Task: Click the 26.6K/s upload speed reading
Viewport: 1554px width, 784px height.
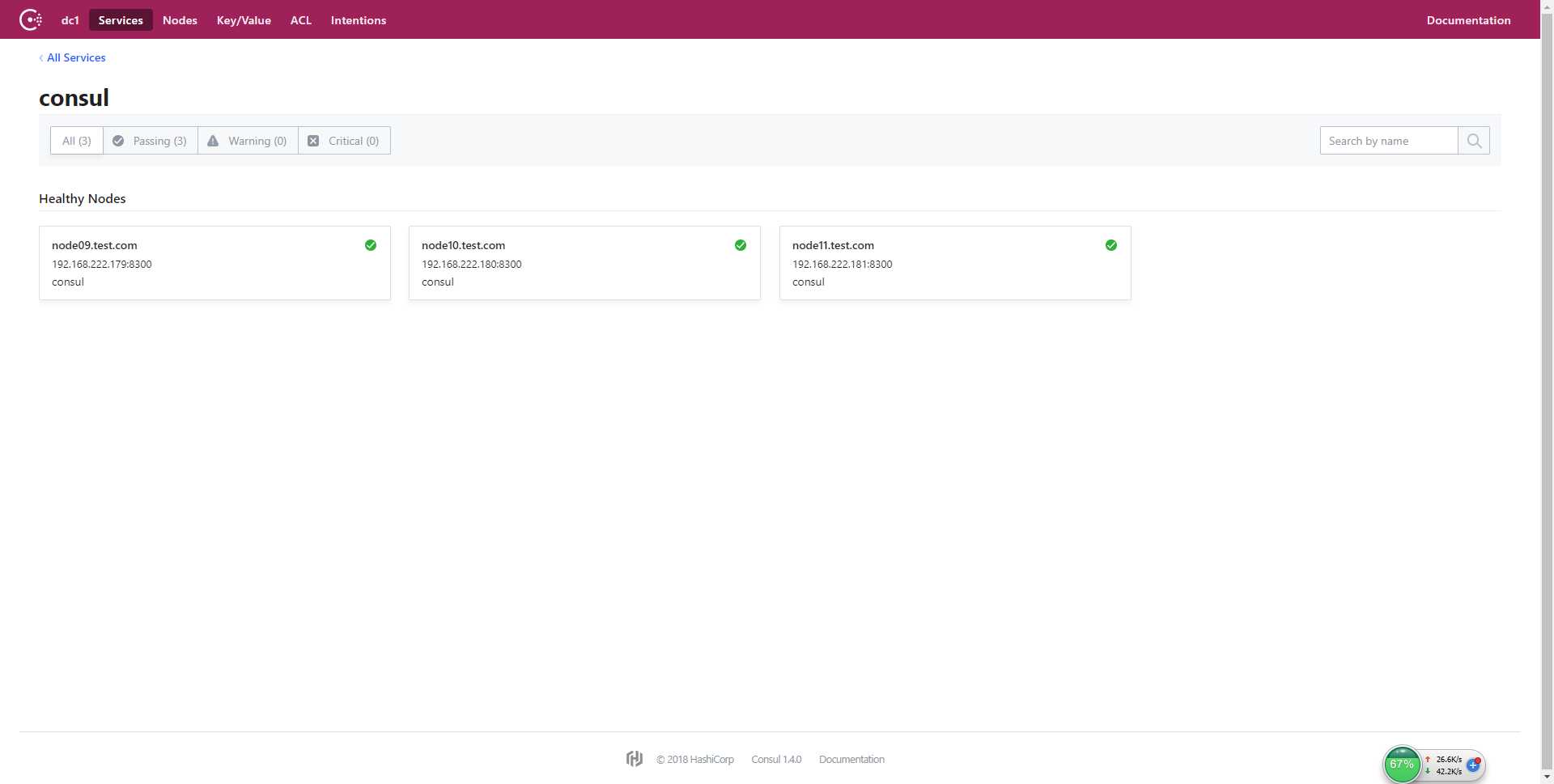Action: tap(1449, 760)
